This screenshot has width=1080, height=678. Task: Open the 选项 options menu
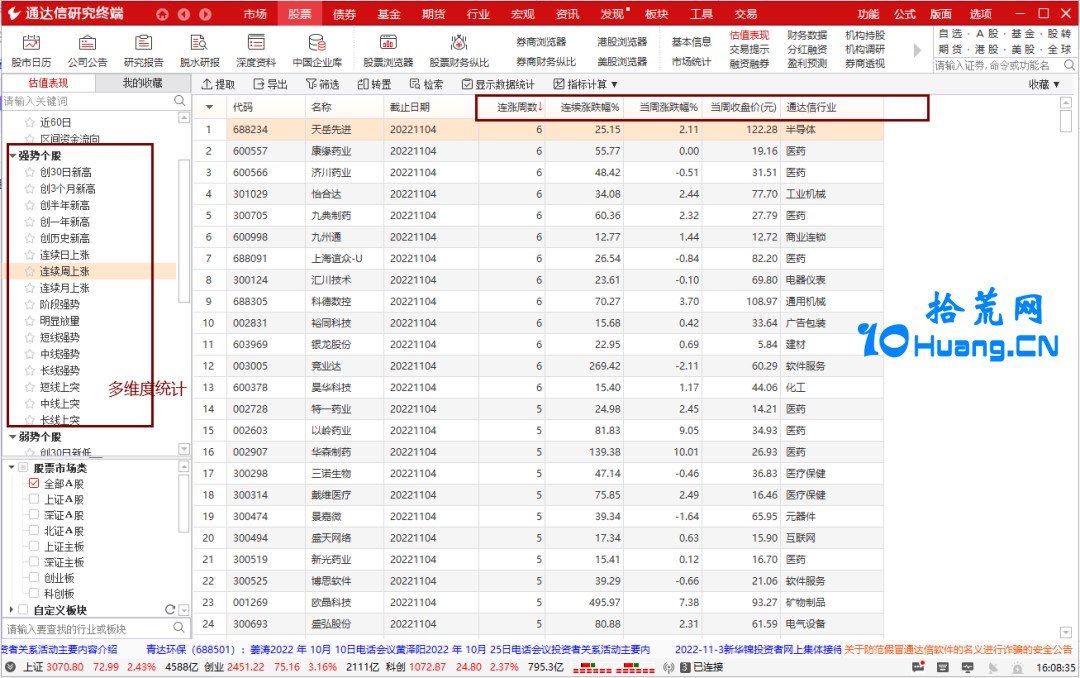click(981, 14)
